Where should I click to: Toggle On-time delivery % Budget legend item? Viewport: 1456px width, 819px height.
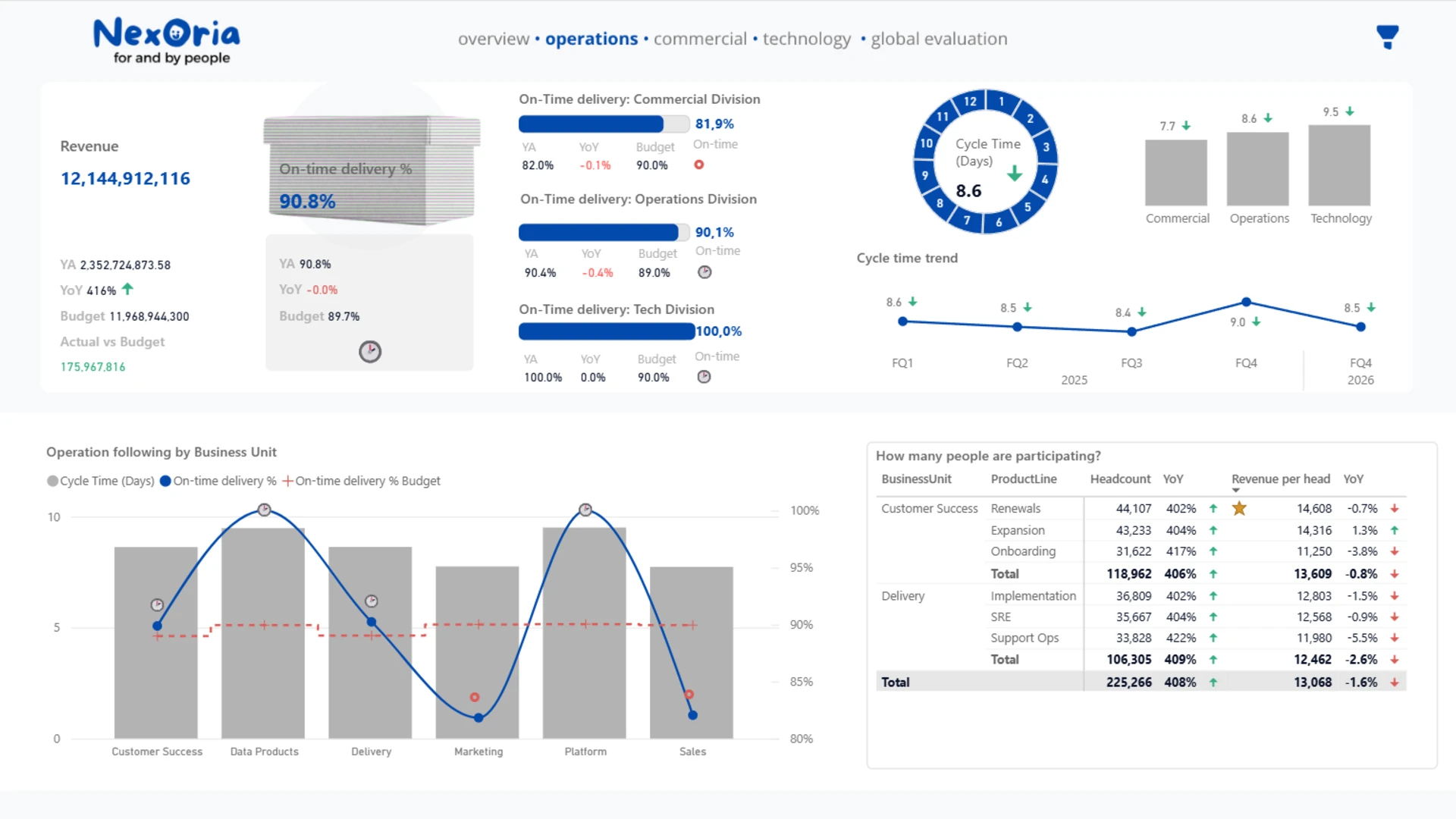click(x=361, y=481)
